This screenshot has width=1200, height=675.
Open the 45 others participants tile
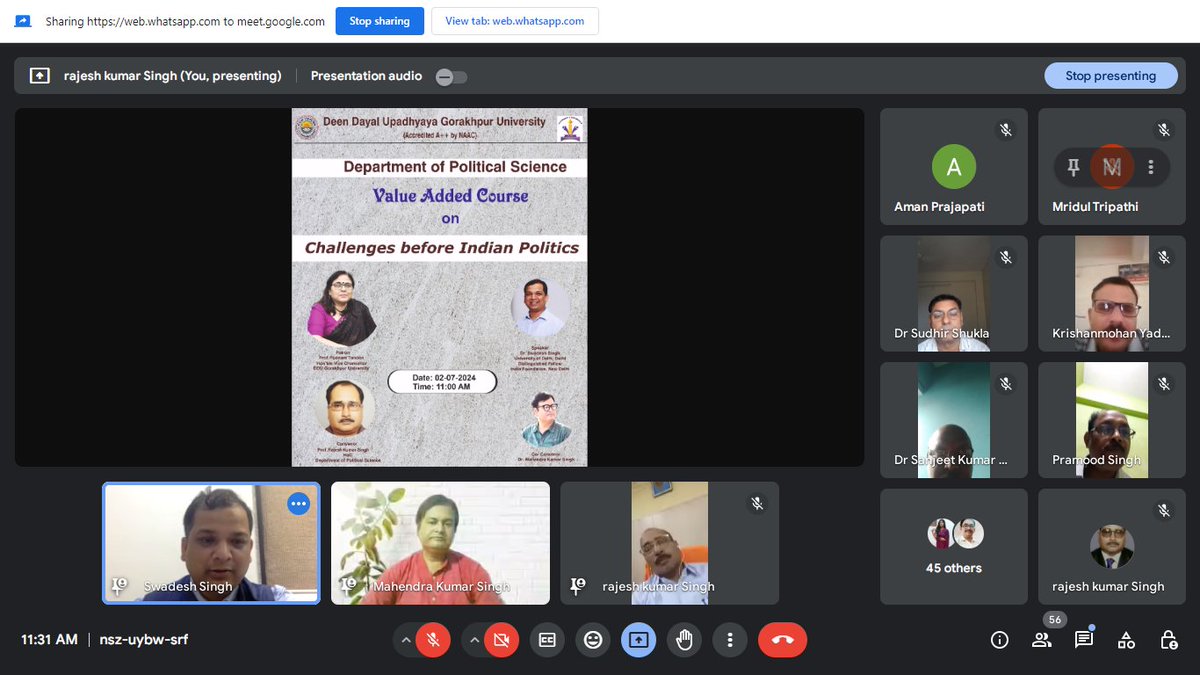954,546
